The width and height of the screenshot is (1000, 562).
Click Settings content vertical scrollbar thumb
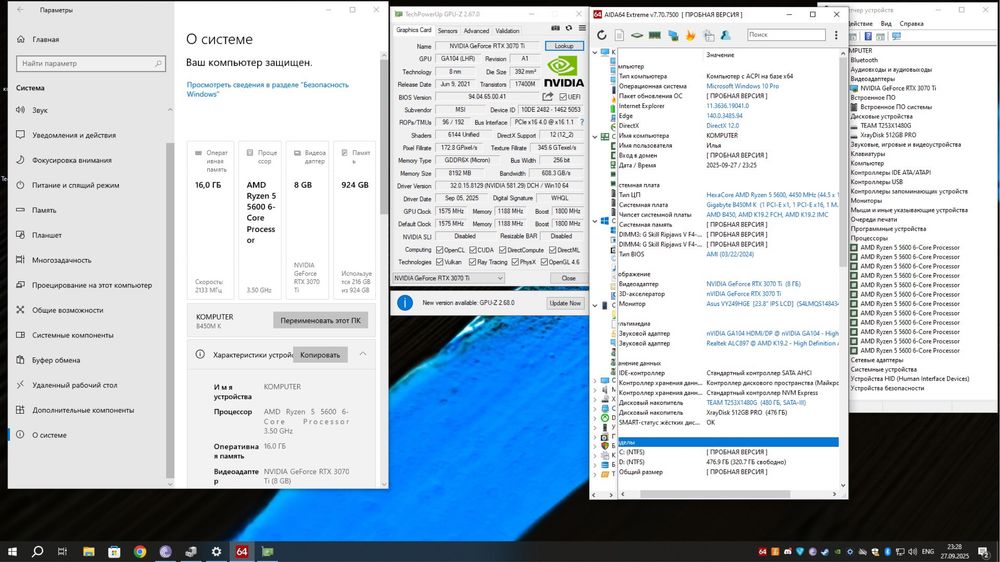(x=383, y=138)
